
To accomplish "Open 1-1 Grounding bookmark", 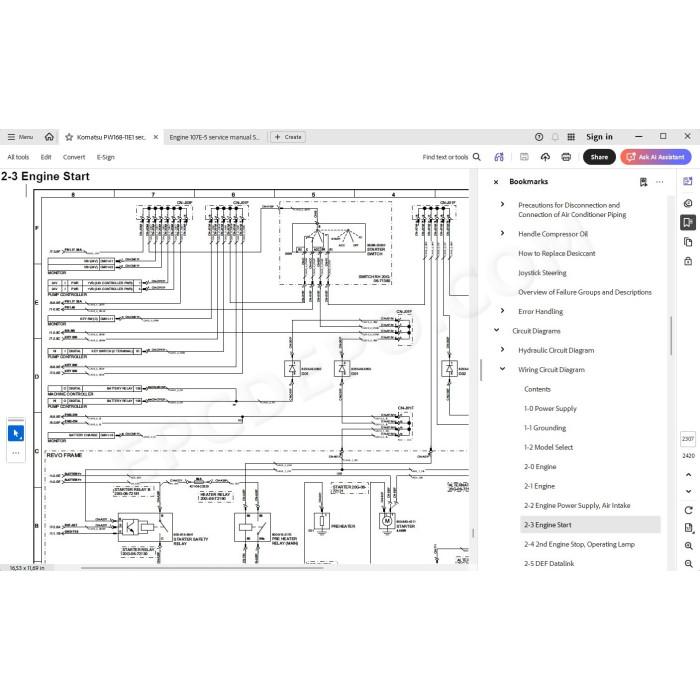I will [x=545, y=428].
